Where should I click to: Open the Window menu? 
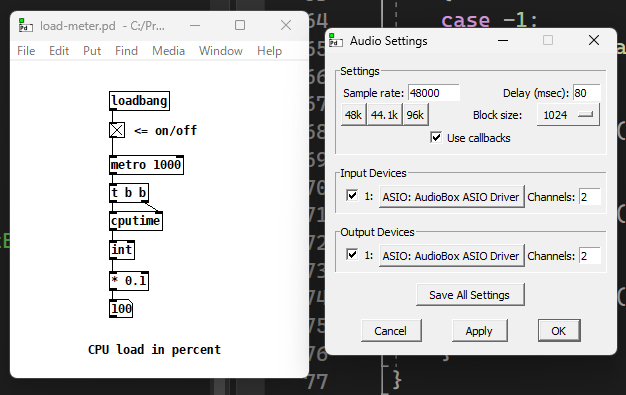pos(221,51)
